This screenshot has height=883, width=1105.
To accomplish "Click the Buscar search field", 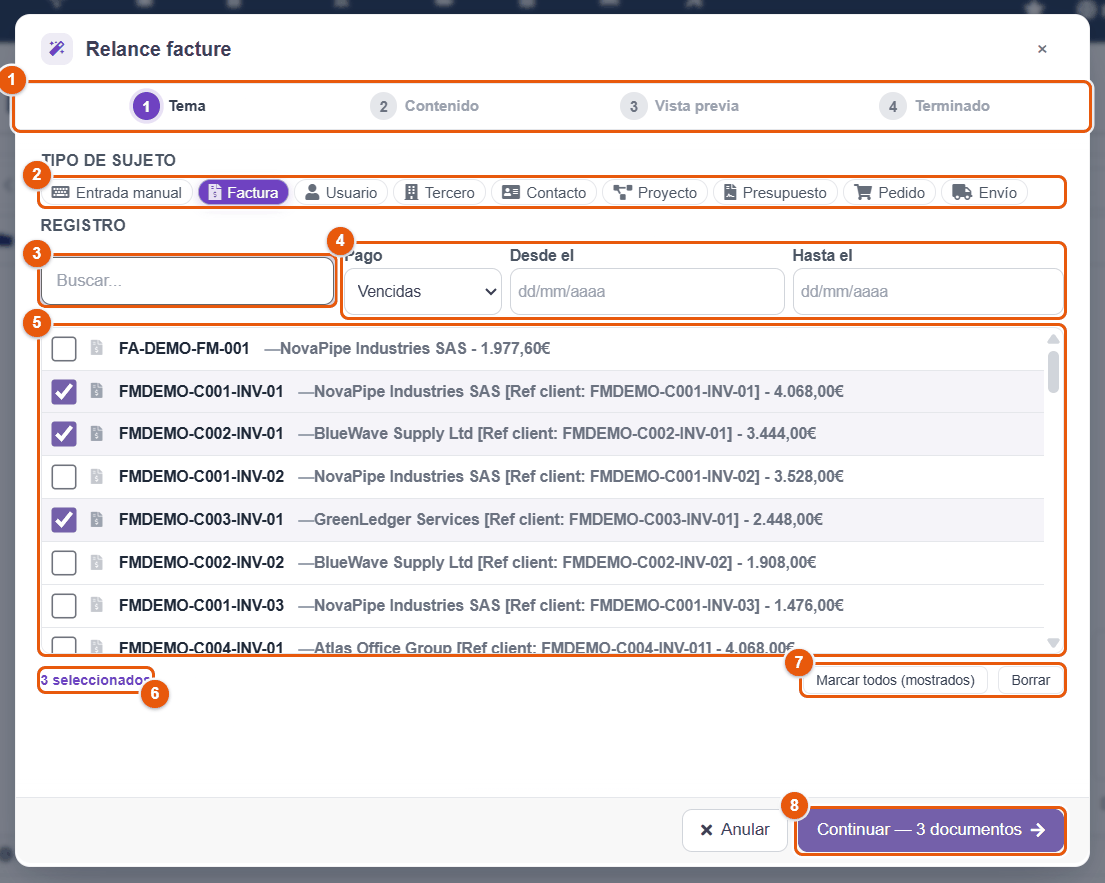I will 187,280.
